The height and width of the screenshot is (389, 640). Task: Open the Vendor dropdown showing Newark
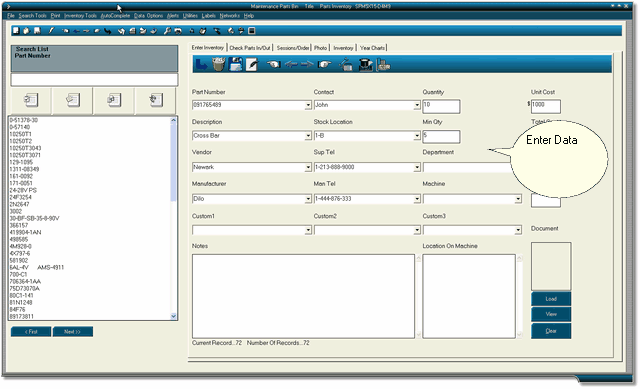click(x=308, y=167)
